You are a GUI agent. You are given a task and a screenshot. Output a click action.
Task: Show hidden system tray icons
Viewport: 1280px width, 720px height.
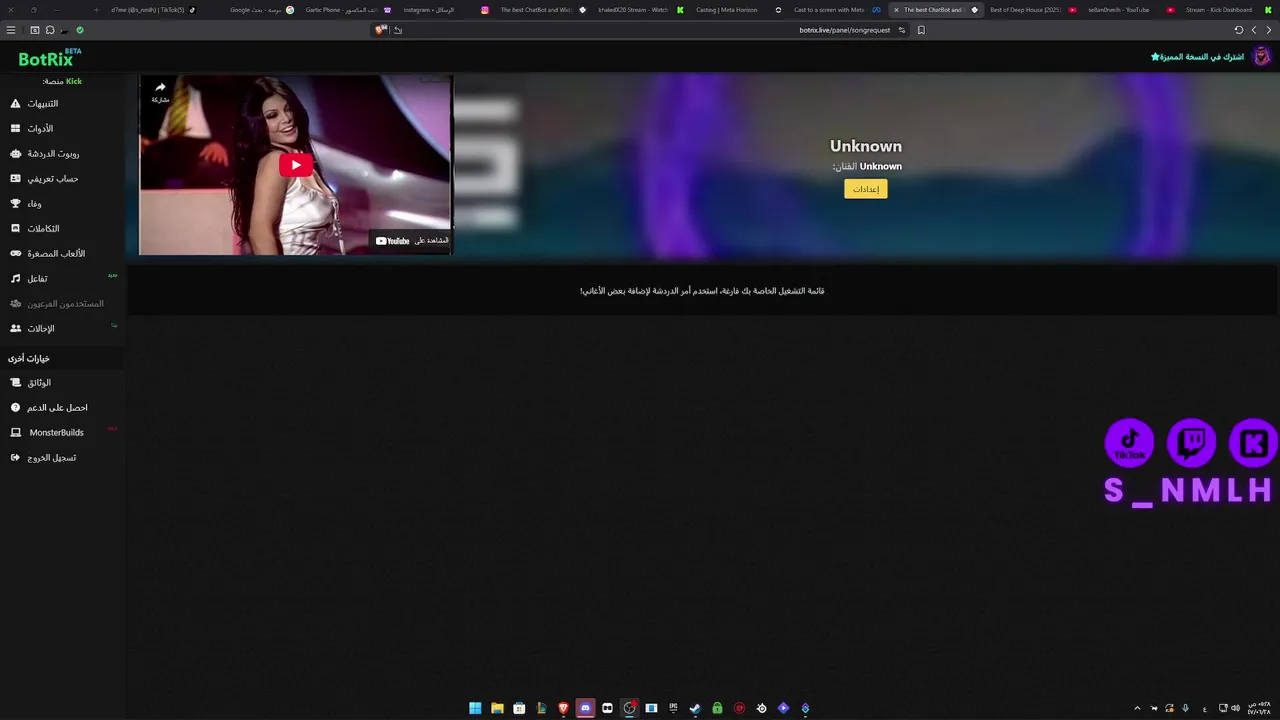[x=1137, y=708]
